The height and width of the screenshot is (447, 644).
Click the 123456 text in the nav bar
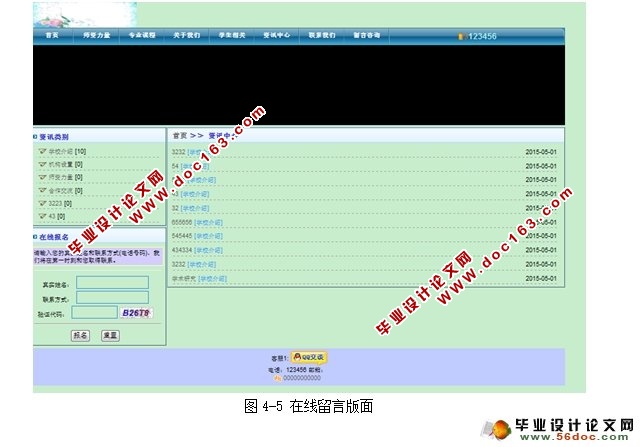[x=482, y=37]
